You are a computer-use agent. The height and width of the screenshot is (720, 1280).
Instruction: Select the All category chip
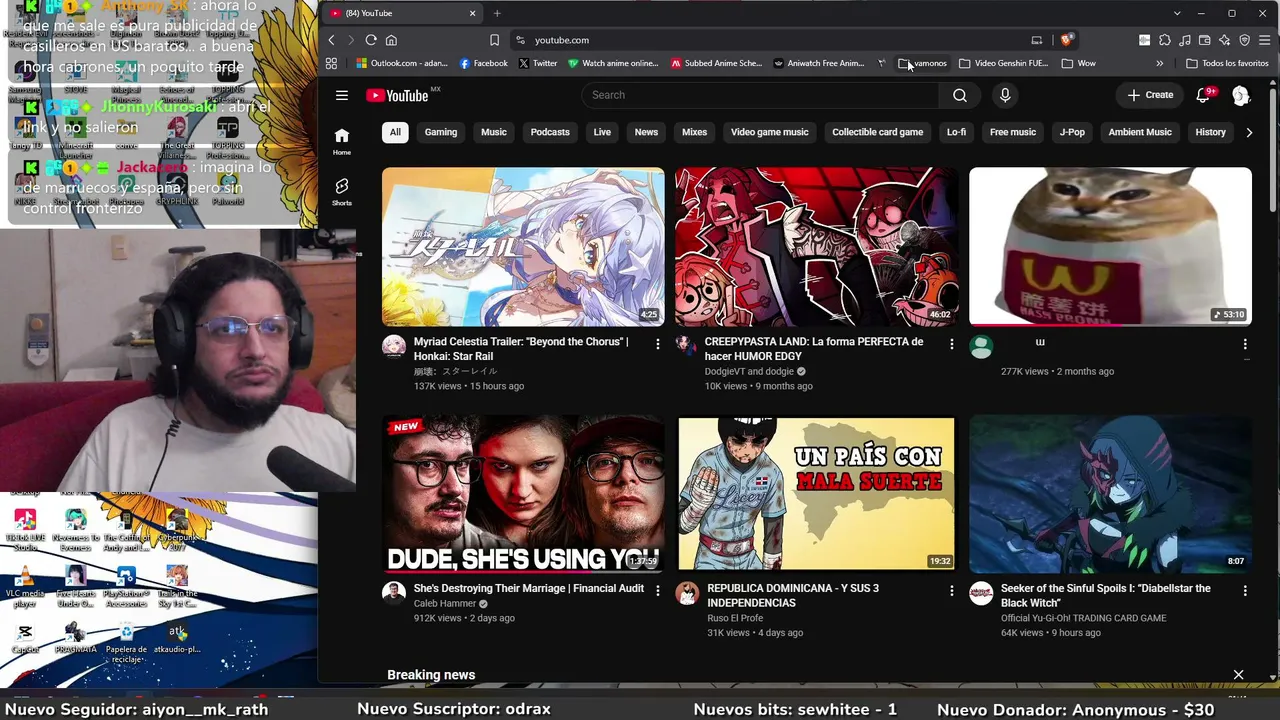[395, 132]
